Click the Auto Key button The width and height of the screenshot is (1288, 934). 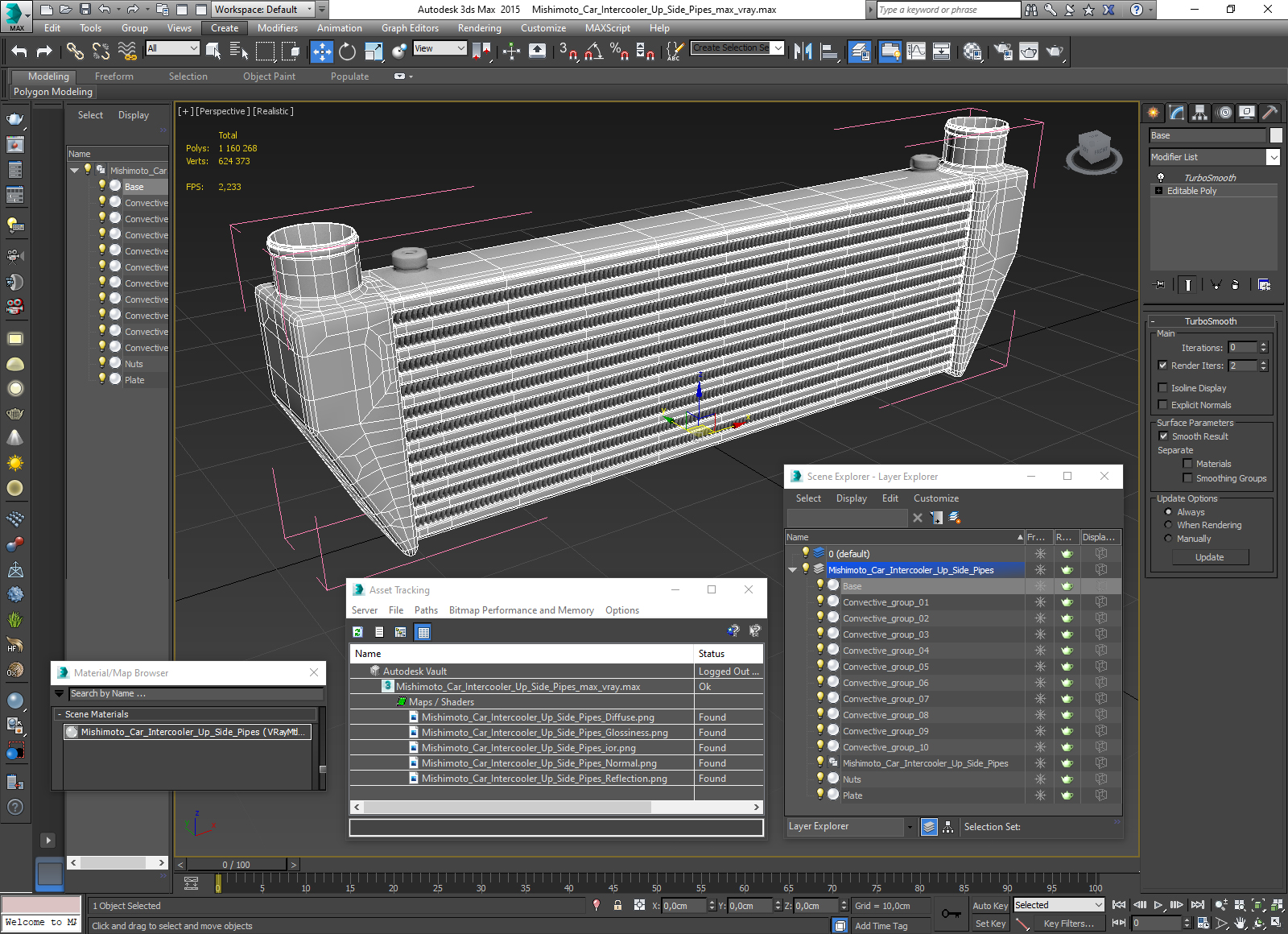[x=989, y=906]
